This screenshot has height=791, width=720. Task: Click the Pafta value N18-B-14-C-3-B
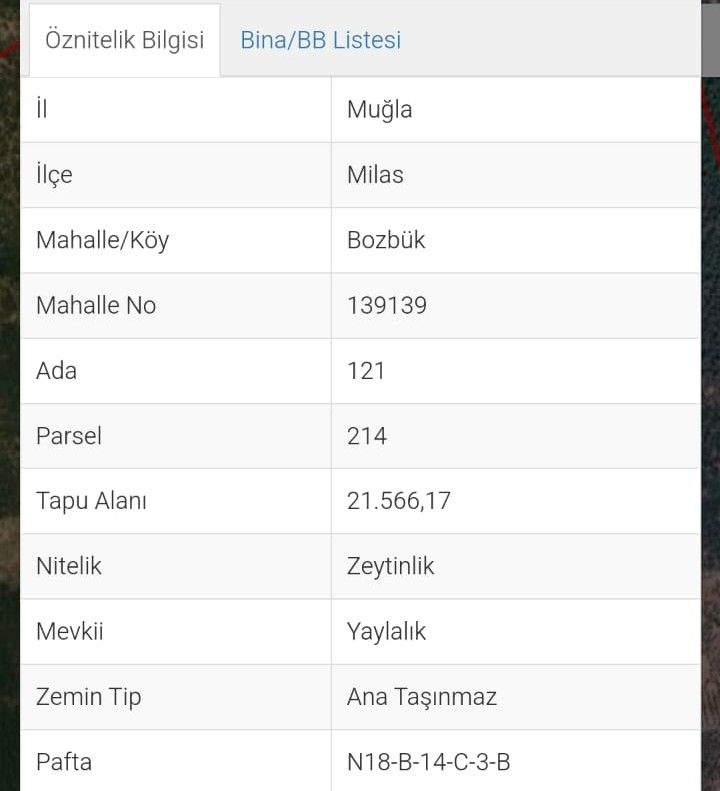429,762
